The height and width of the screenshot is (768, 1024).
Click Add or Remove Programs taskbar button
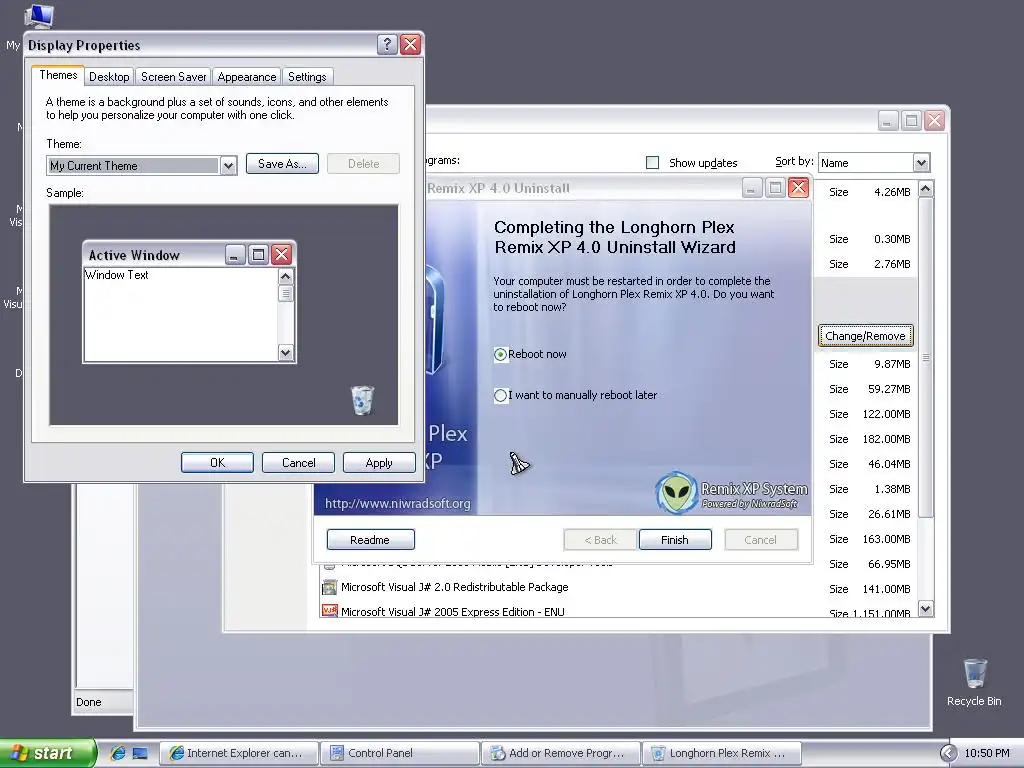click(561, 753)
